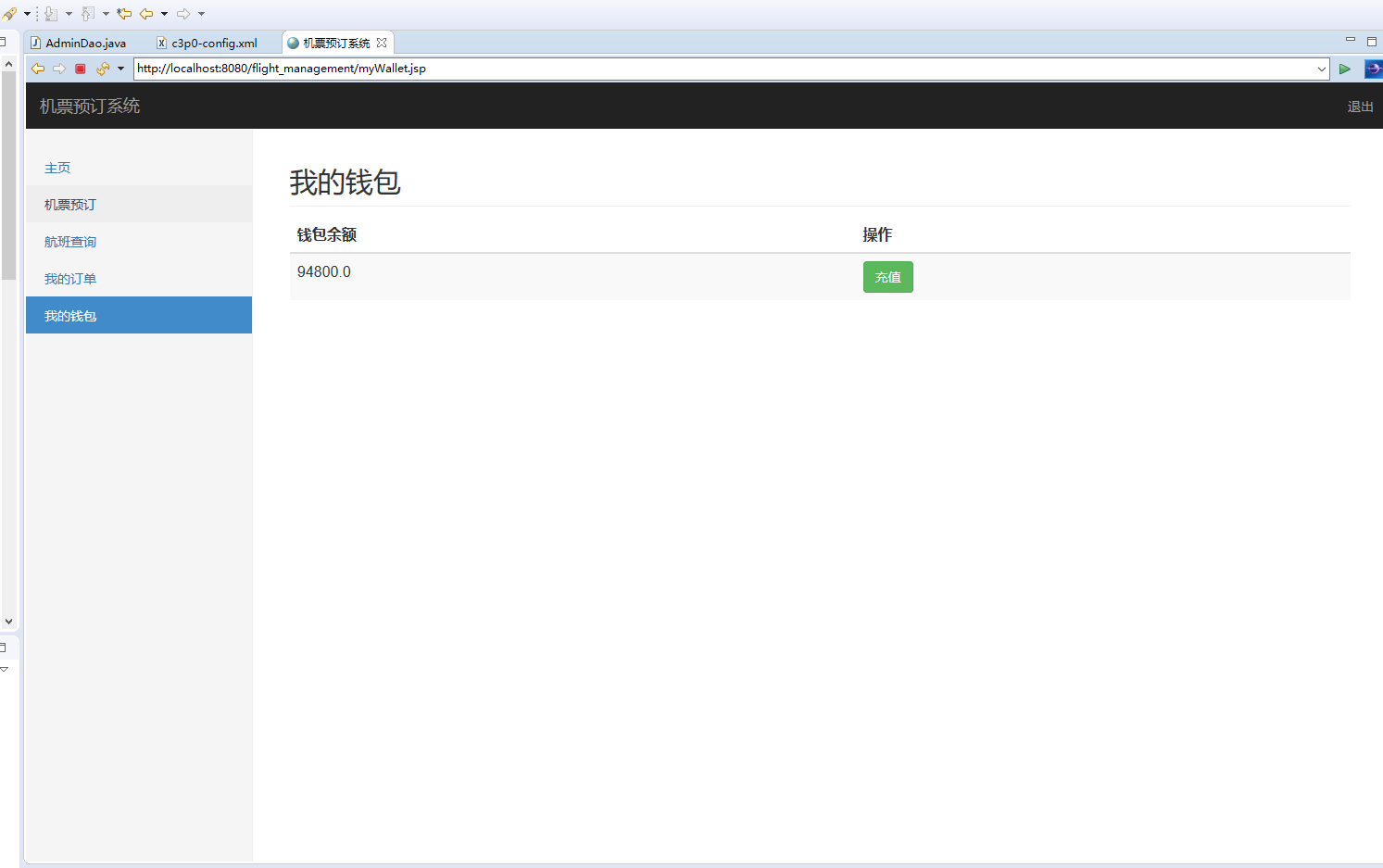Open the editor Forward history dropdown arrow
The width and height of the screenshot is (1383, 868).
pos(201,14)
